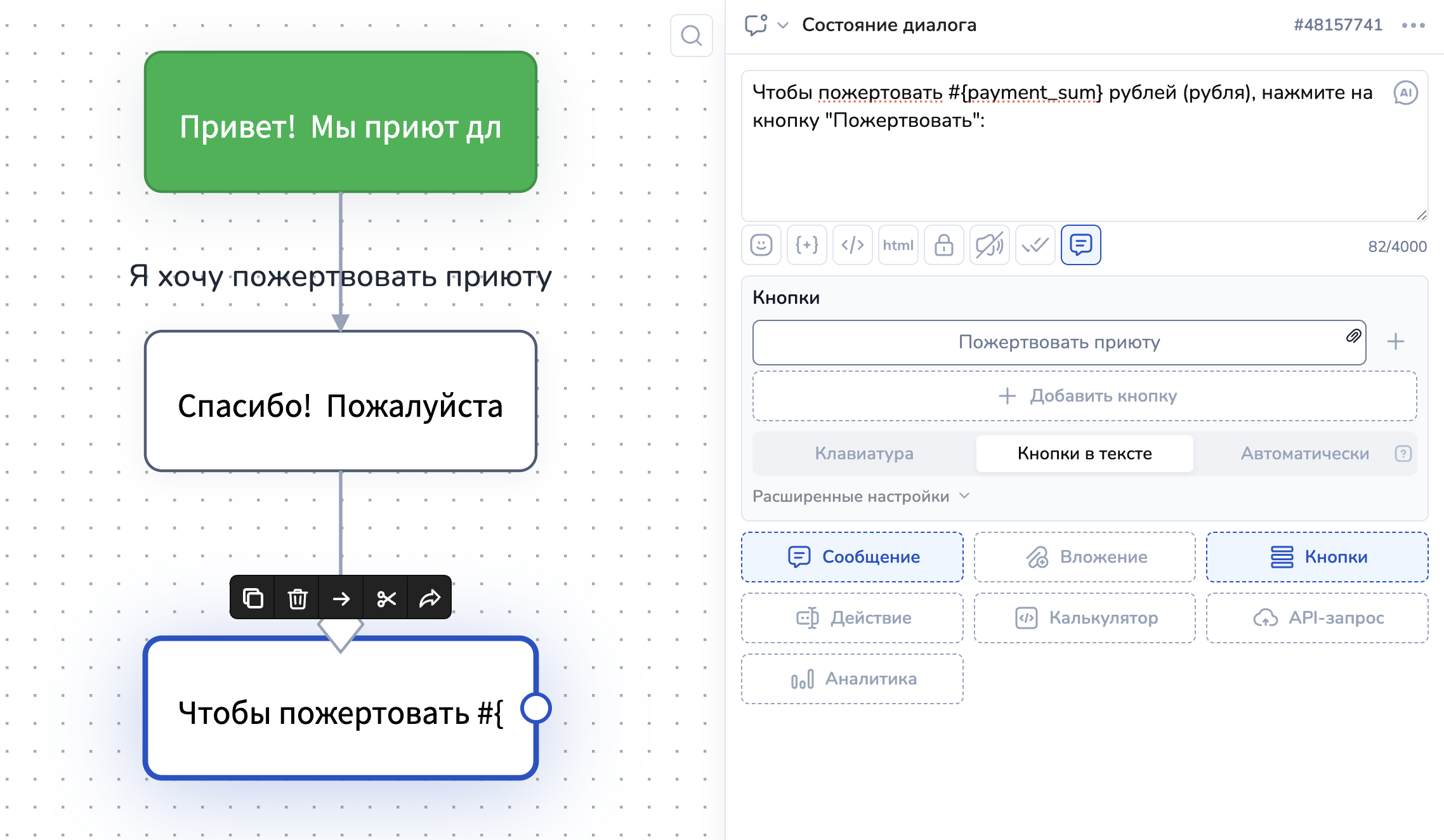Click the code tag formatting icon
1444x840 pixels.
(853, 245)
